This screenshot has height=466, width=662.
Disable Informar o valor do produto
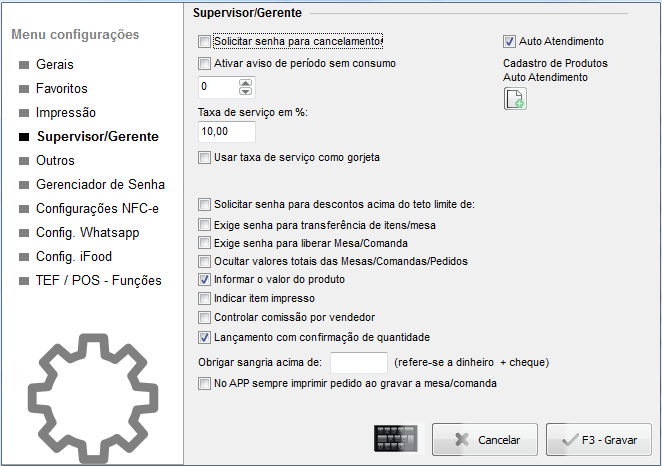(204, 279)
